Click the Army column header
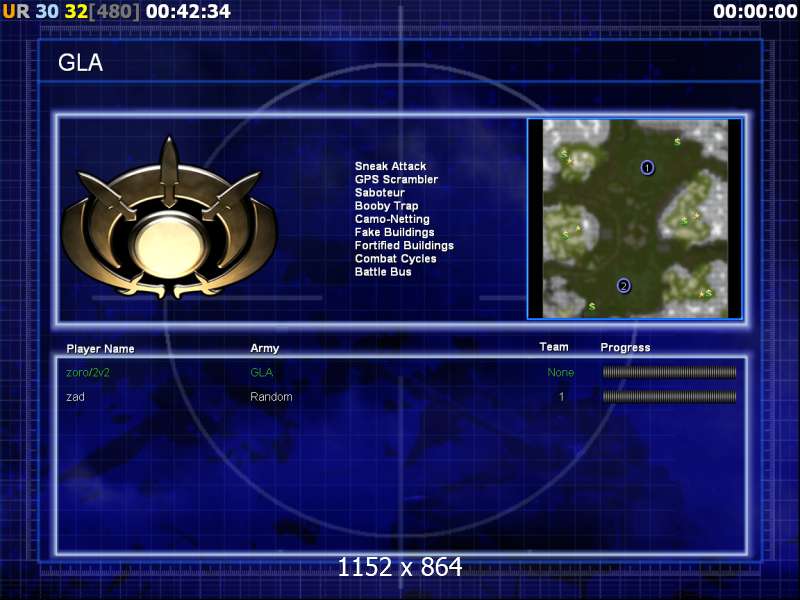 [264, 348]
